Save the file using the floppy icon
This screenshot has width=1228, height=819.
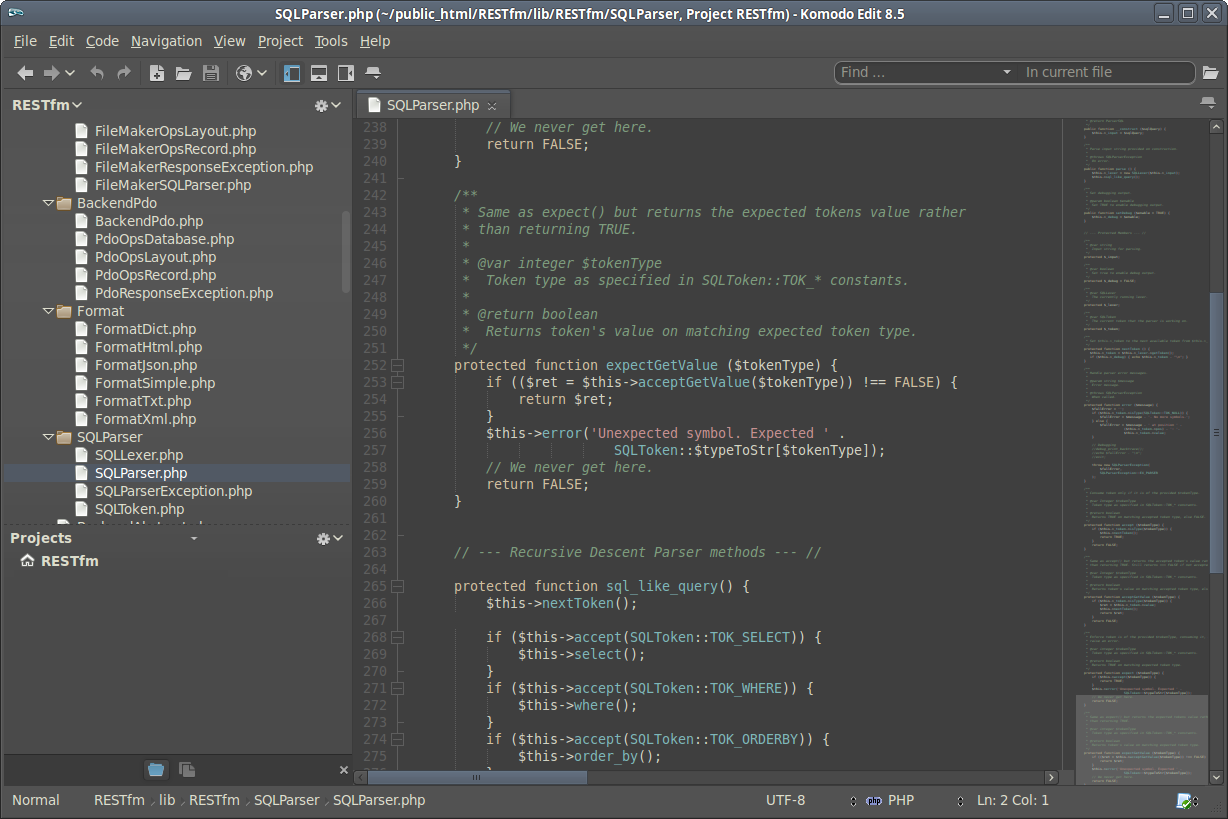[211, 73]
